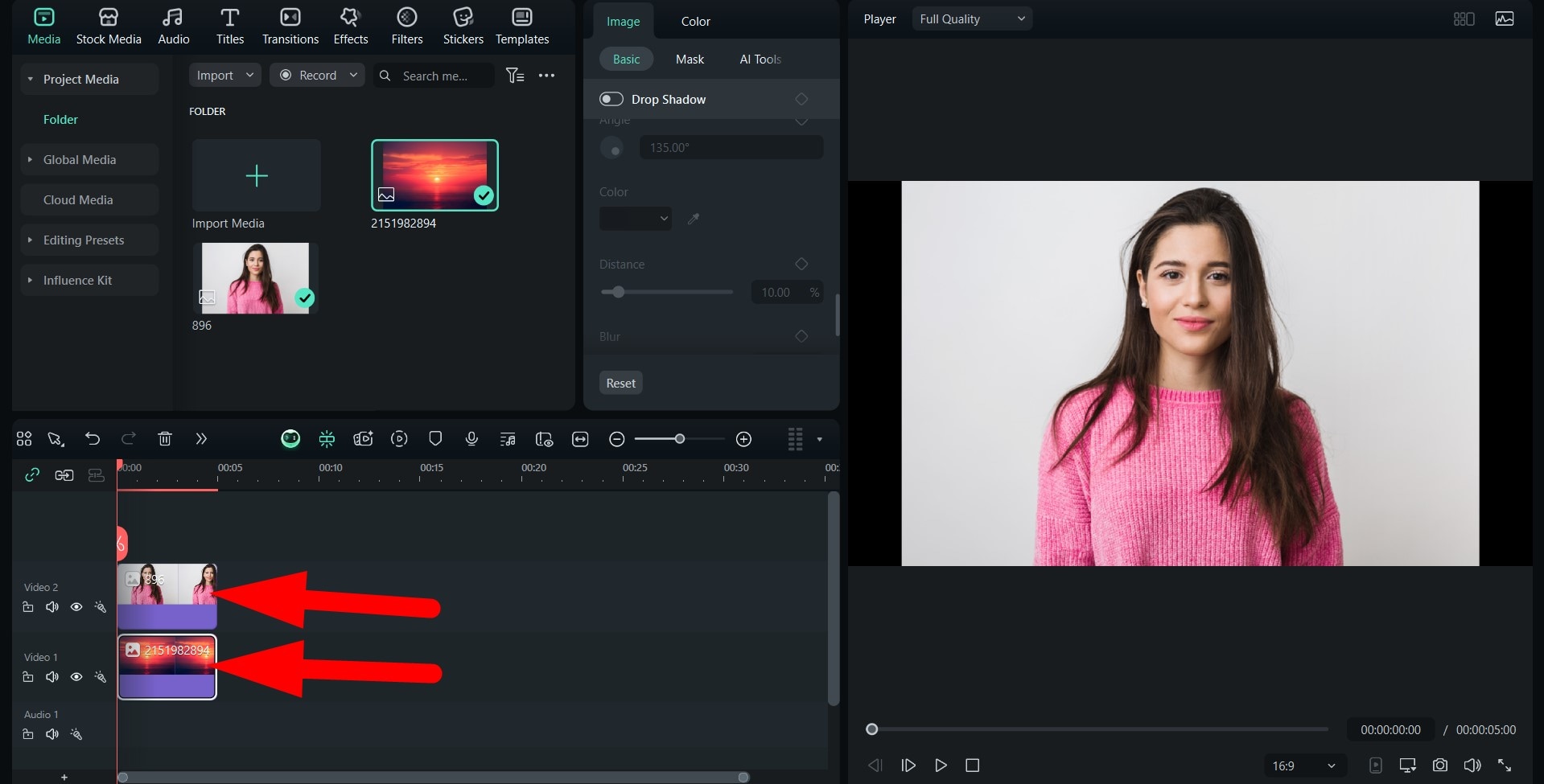Open the Effects tab
The width and height of the screenshot is (1544, 784).
[350, 27]
